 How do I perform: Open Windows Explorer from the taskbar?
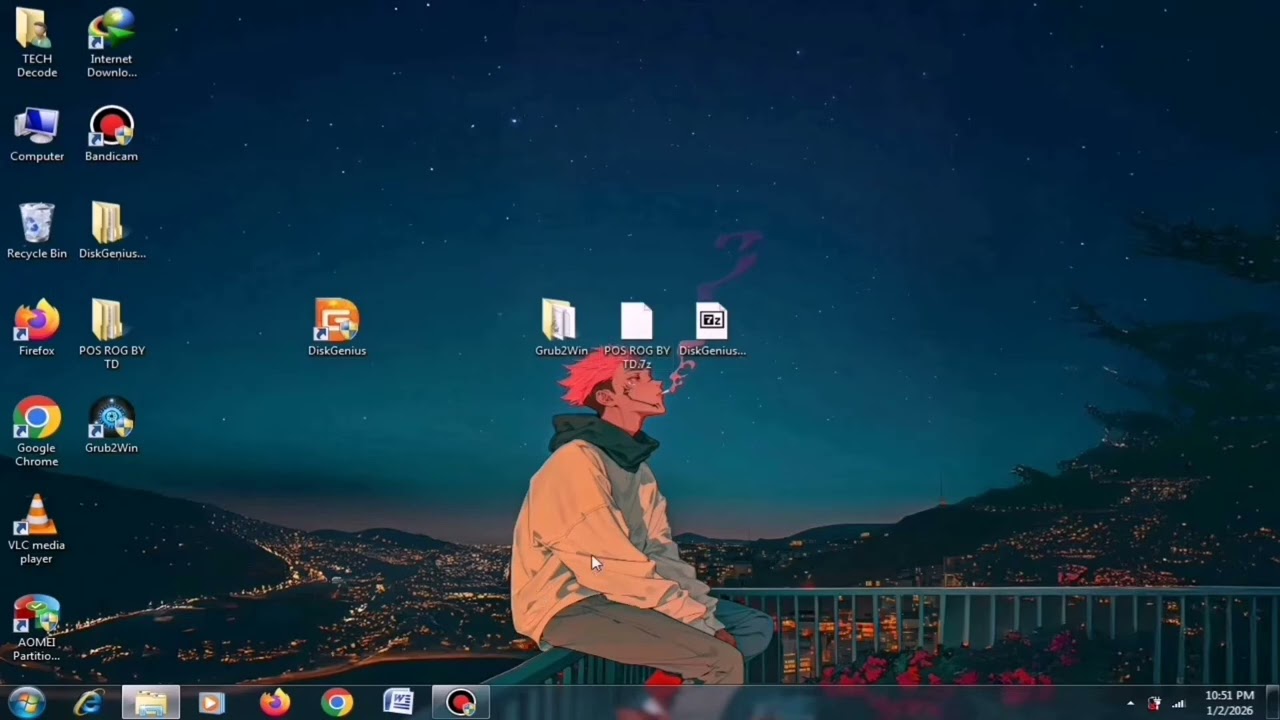[x=151, y=703]
